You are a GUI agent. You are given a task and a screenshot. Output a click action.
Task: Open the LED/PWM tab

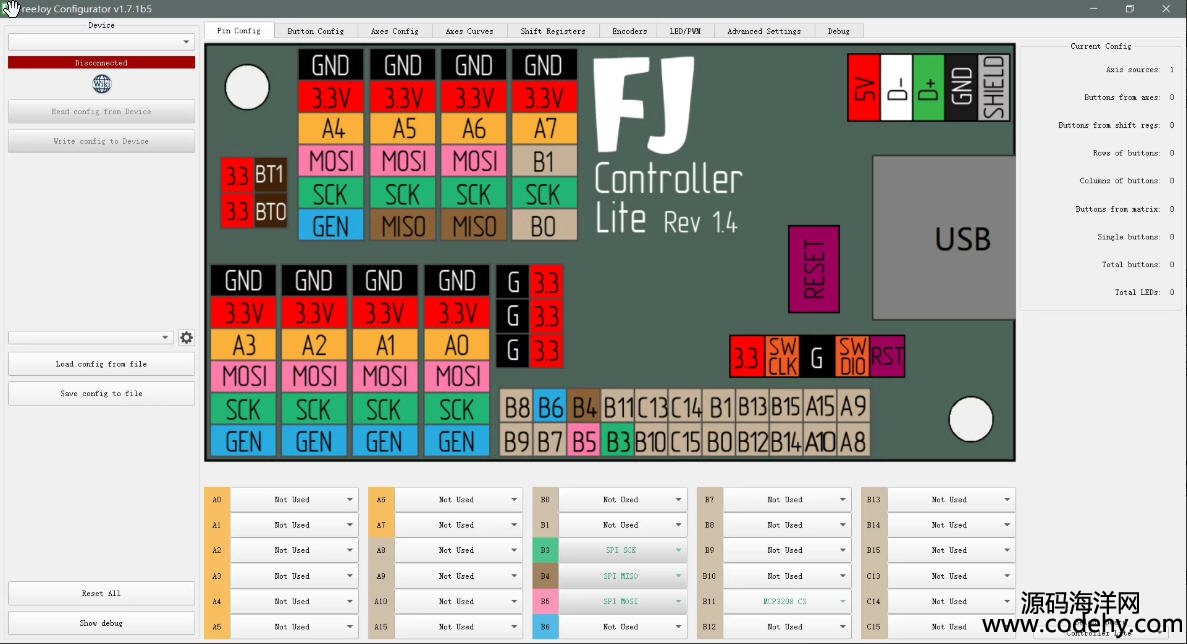pyautogui.click(x=685, y=31)
